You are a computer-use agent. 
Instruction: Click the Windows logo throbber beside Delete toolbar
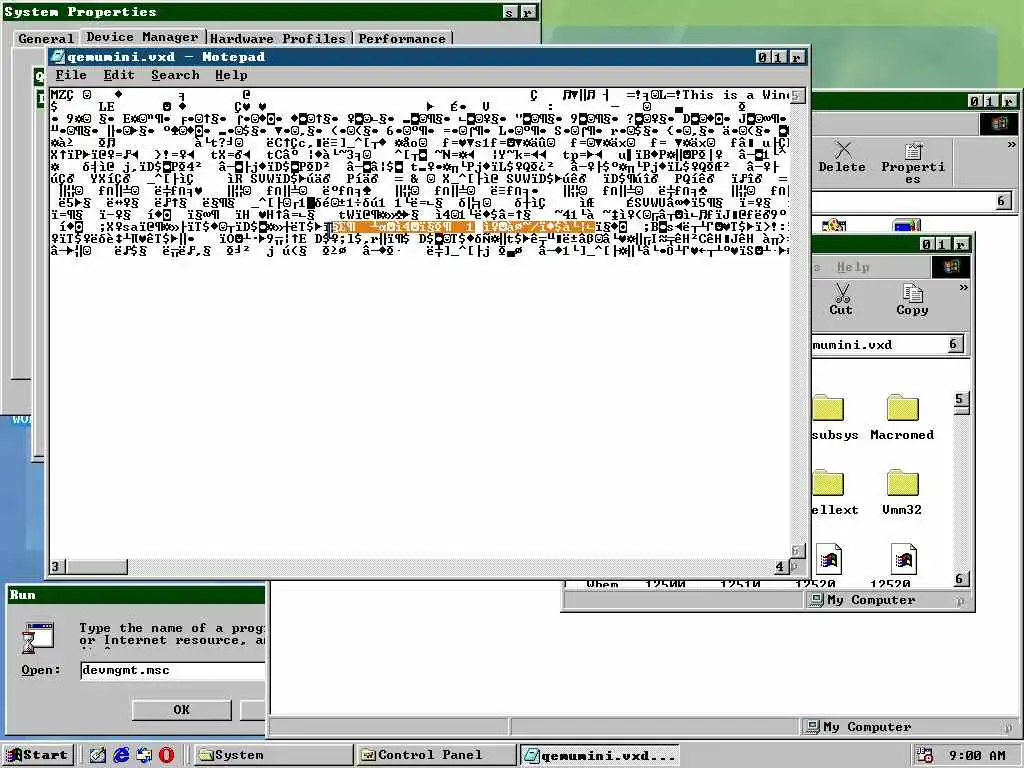click(999, 123)
